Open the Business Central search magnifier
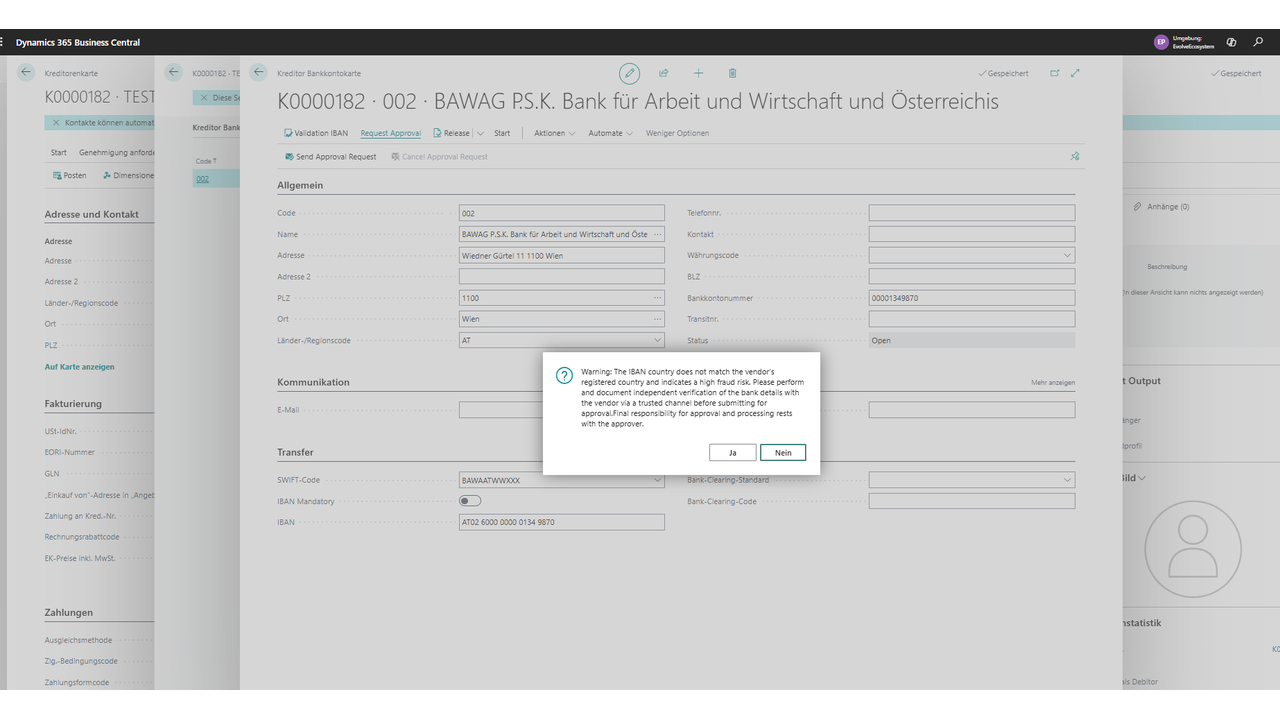Image resolution: width=1280 pixels, height=720 pixels. point(1258,42)
